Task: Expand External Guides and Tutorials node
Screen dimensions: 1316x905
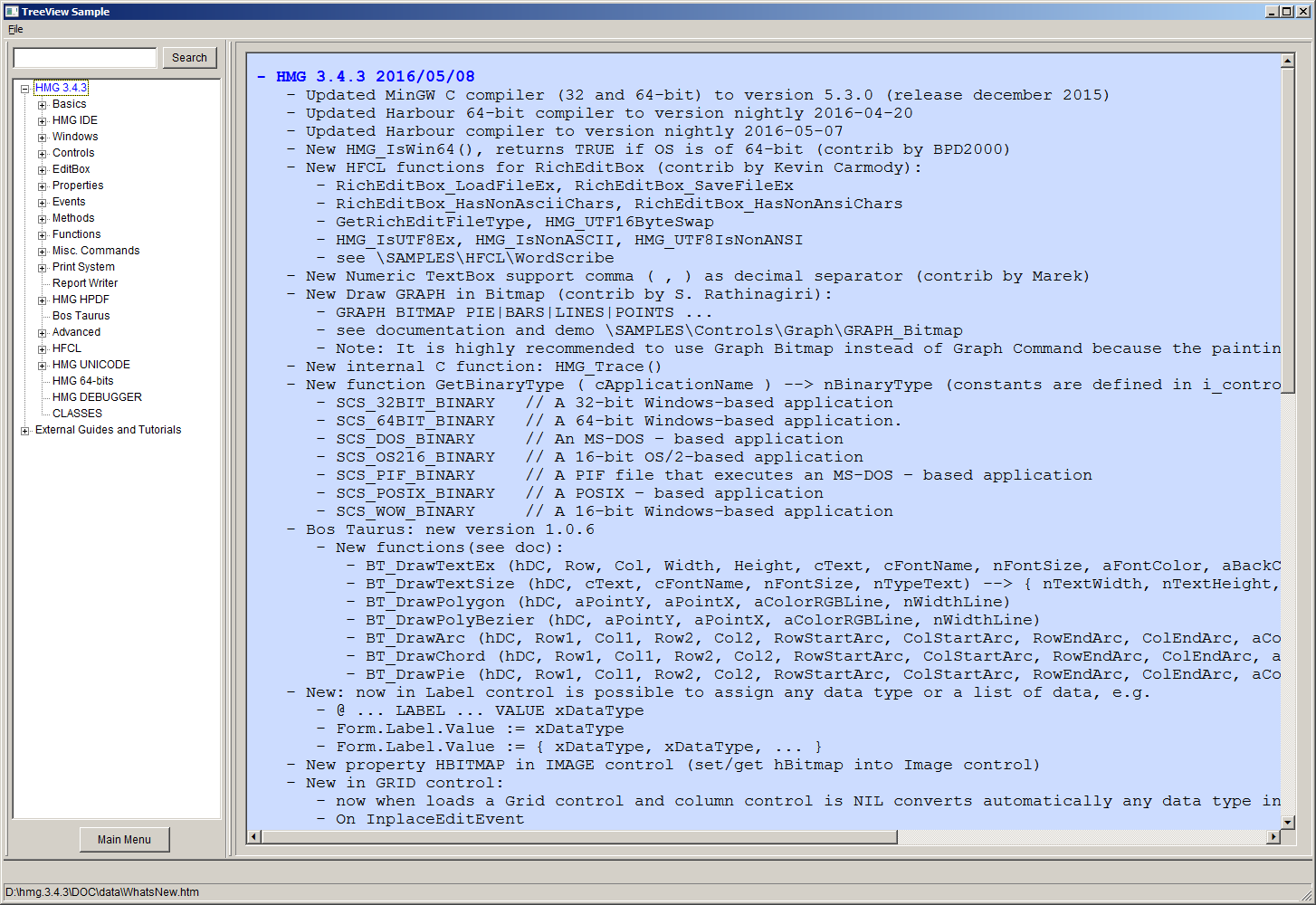Action: 25,431
